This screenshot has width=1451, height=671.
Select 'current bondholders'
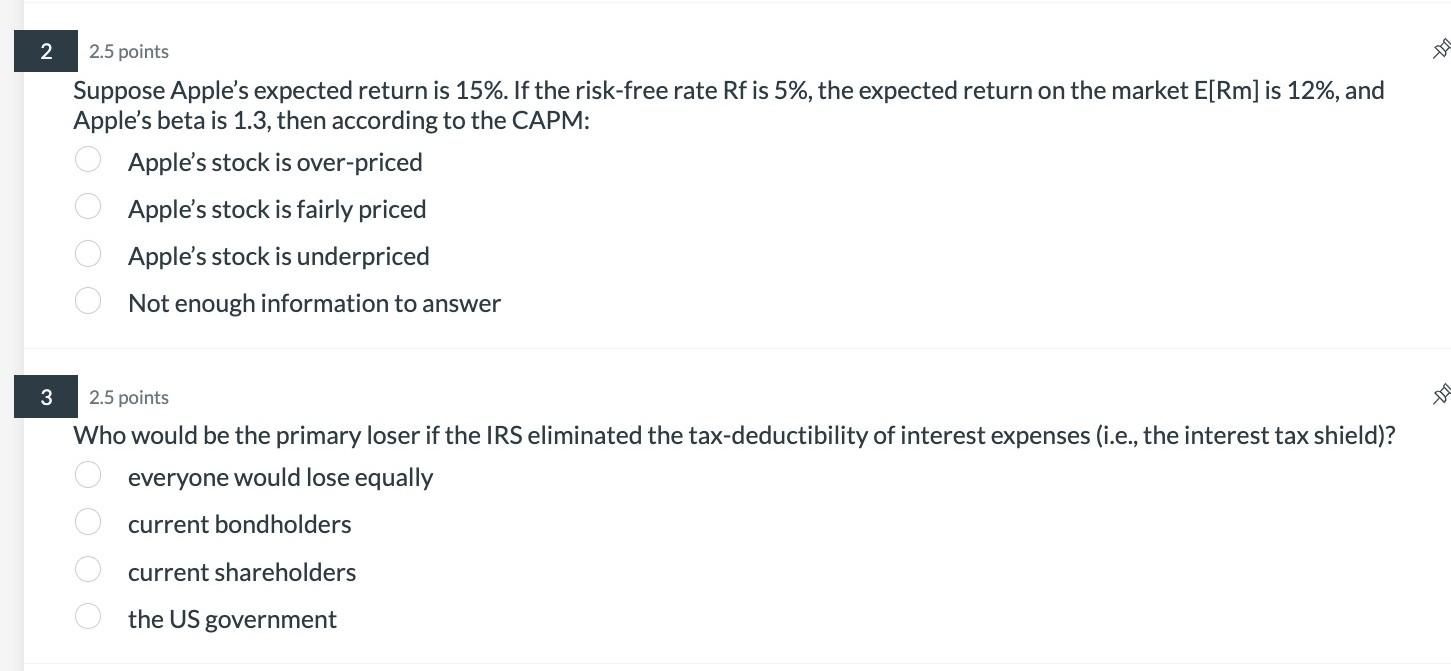[x=88, y=521]
